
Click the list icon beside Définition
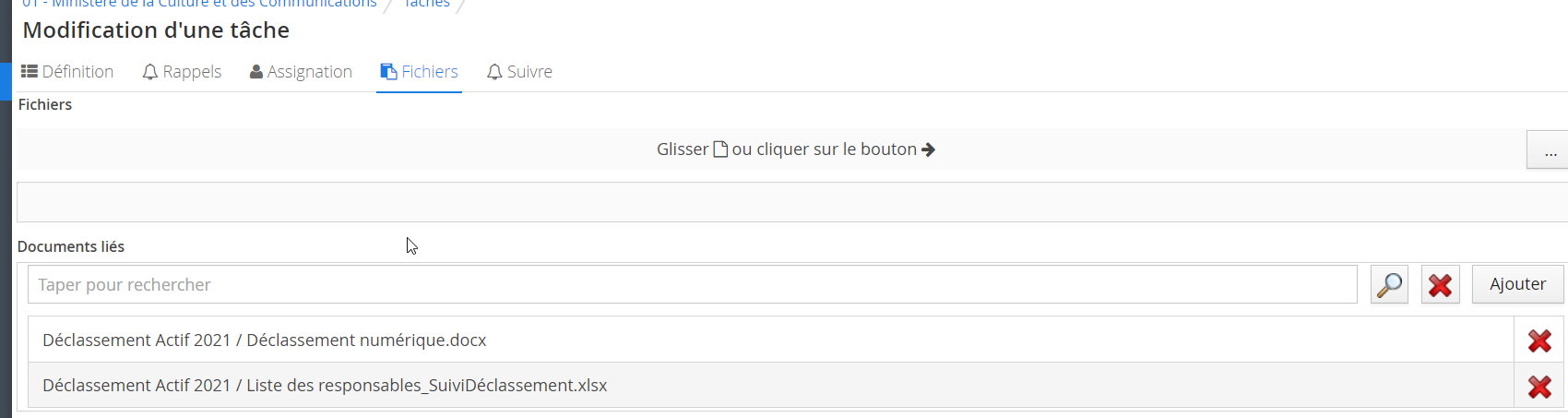30,71
